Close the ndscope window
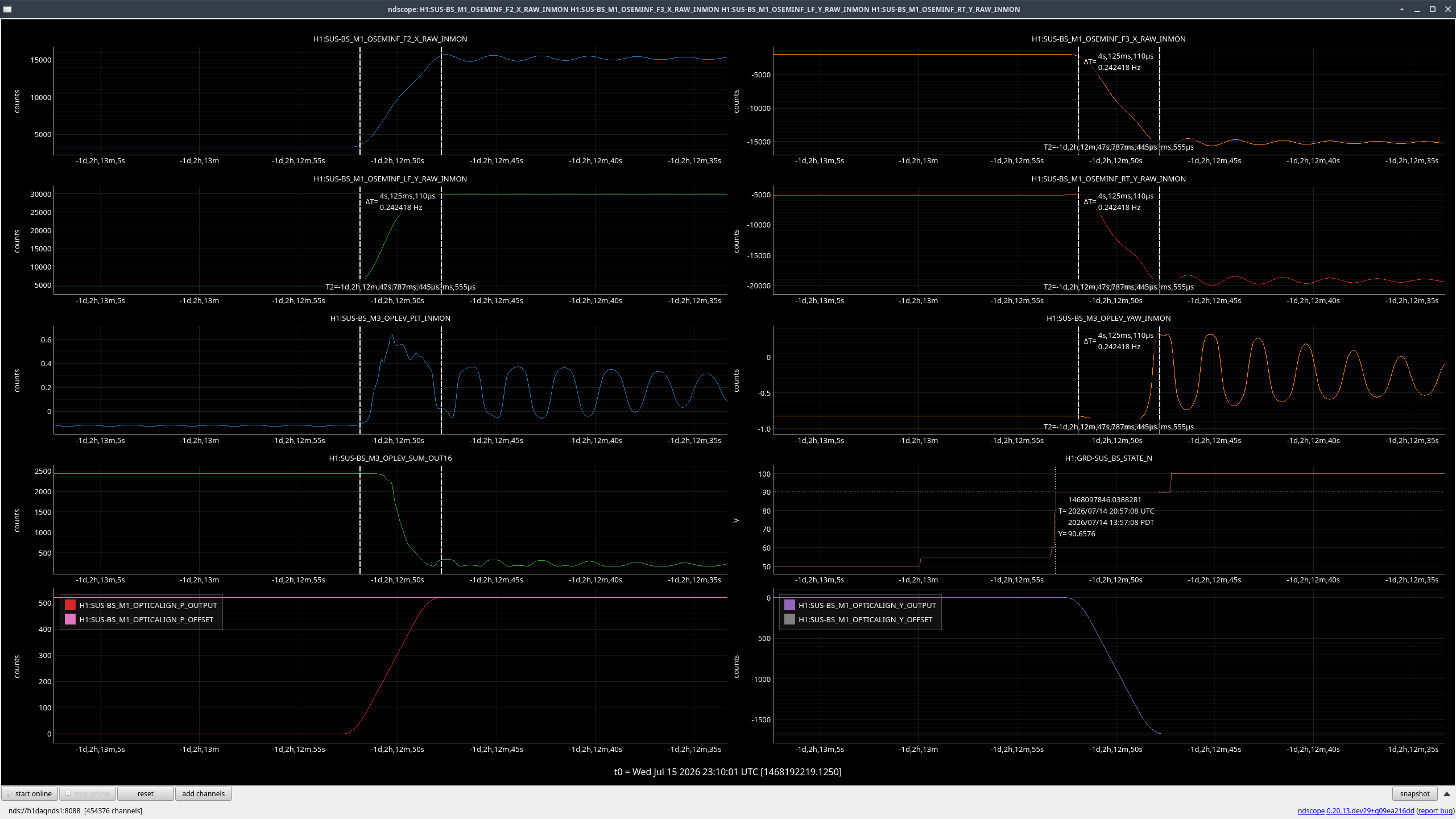Viewport: 1456px width, 819px height. coord(1448,9)
